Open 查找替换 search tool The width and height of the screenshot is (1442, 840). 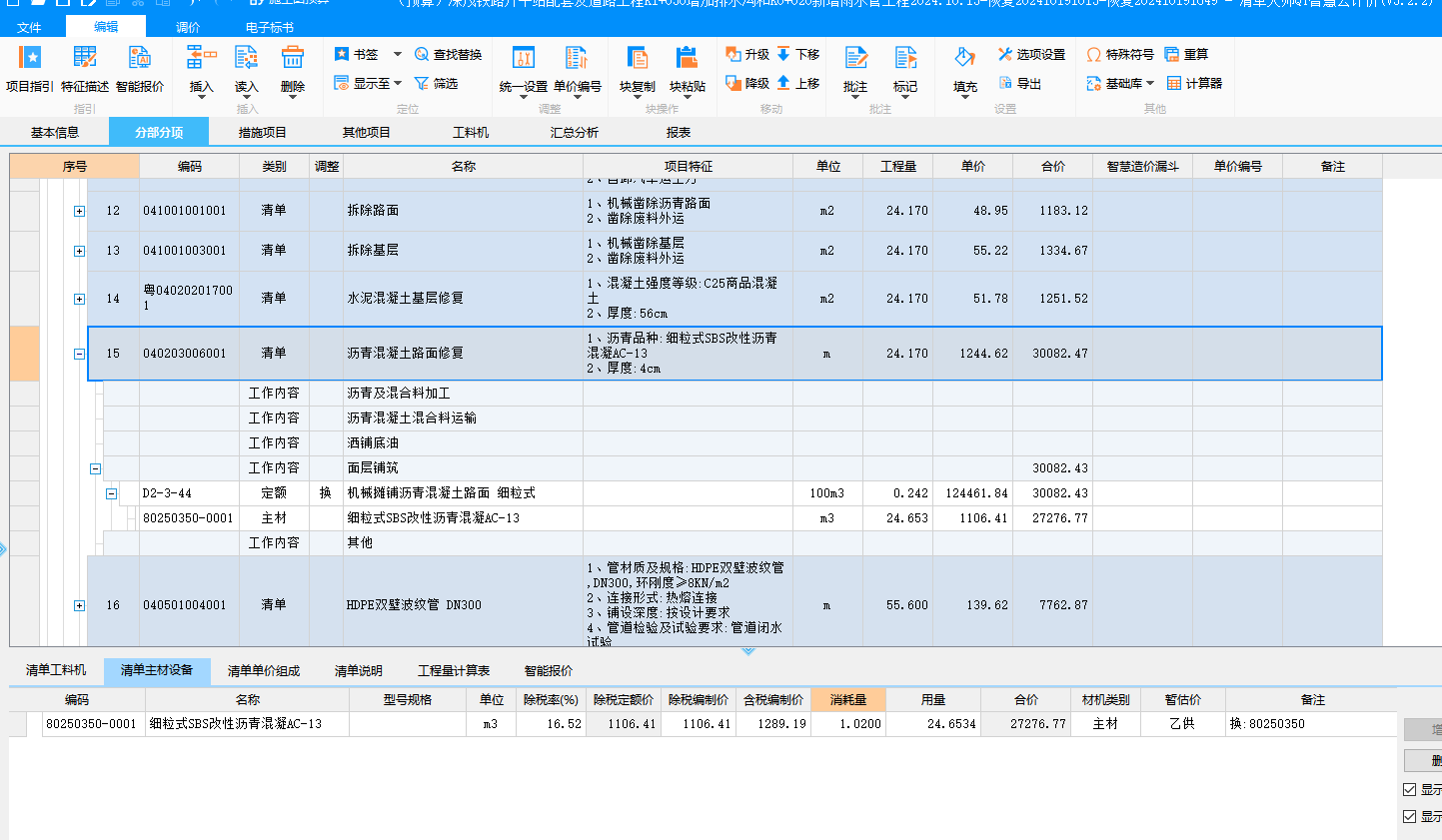pos(448,54)
